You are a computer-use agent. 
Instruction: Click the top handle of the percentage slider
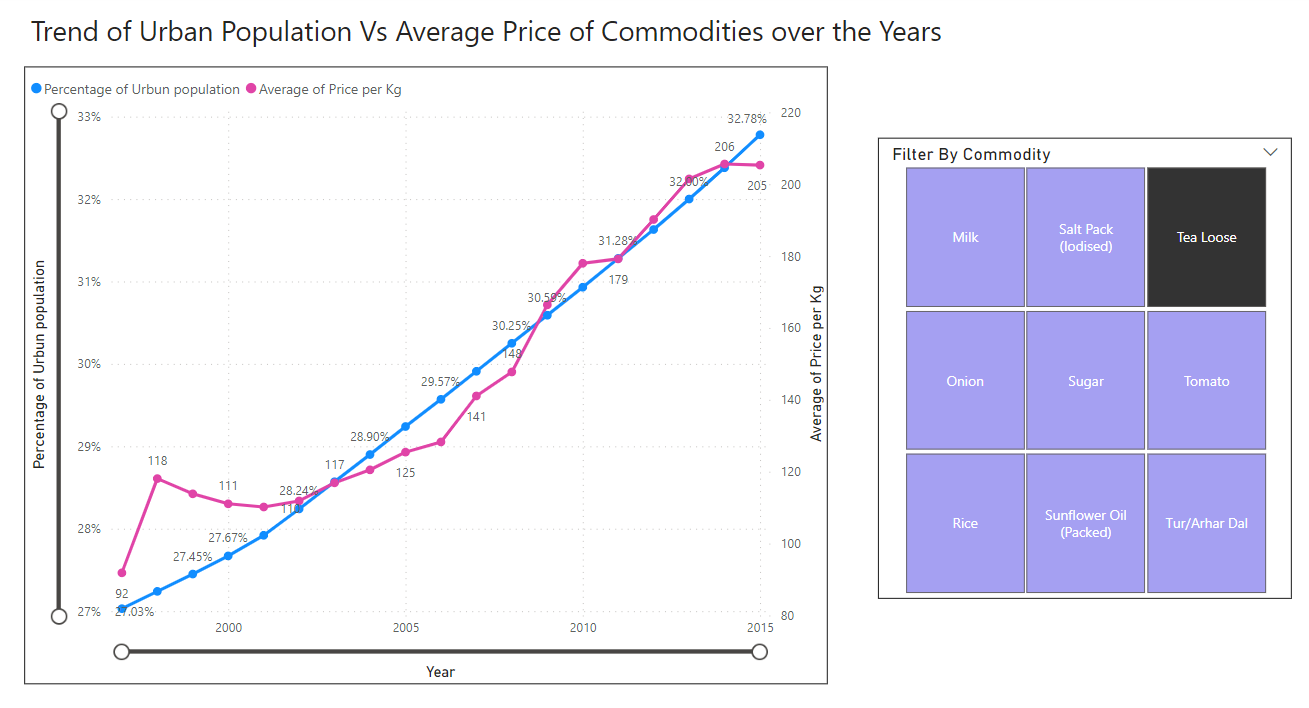coord(59,113)
